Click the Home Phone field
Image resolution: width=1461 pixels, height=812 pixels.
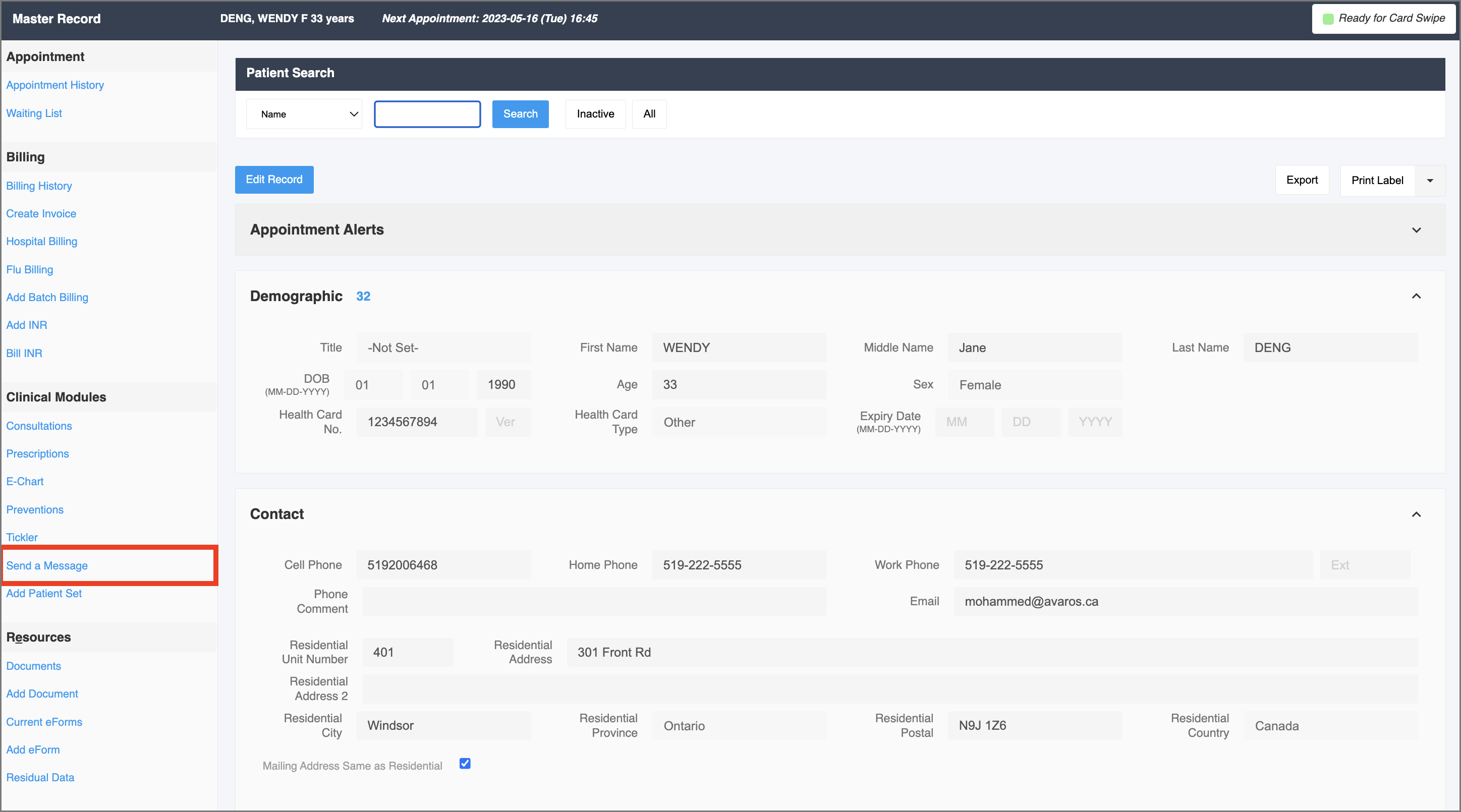[x=739, y=565]
